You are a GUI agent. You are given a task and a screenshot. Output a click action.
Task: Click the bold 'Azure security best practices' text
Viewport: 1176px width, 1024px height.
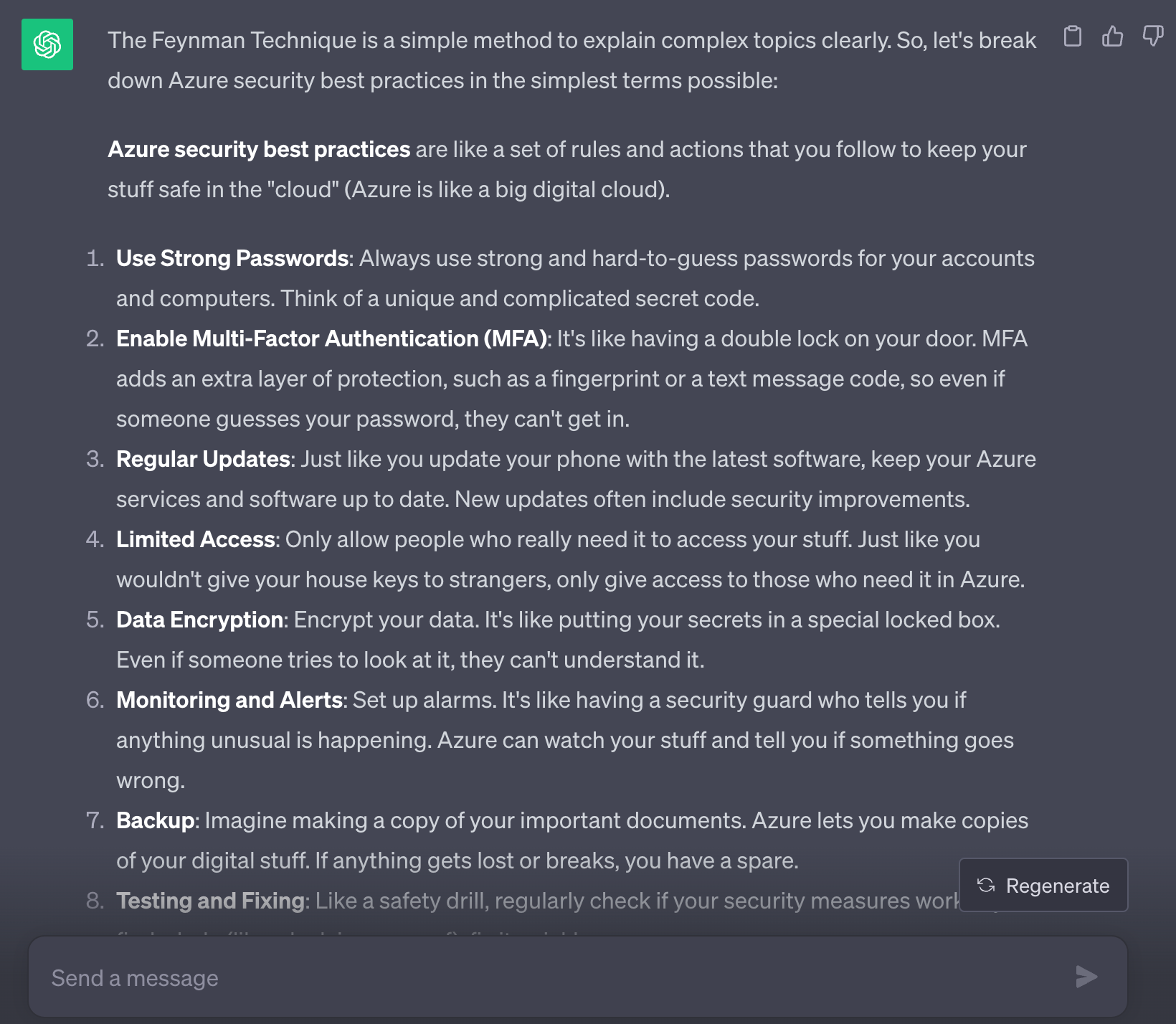pos(259,149)
